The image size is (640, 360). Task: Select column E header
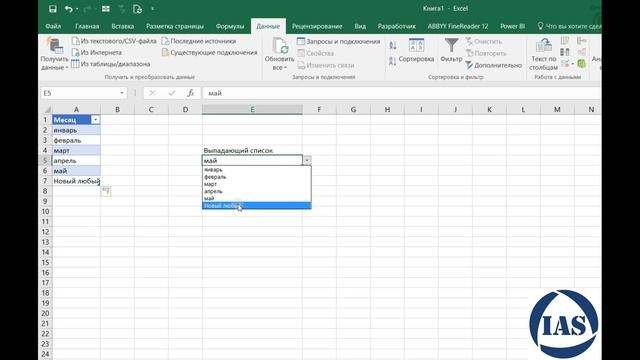click(x=252, y=109)
